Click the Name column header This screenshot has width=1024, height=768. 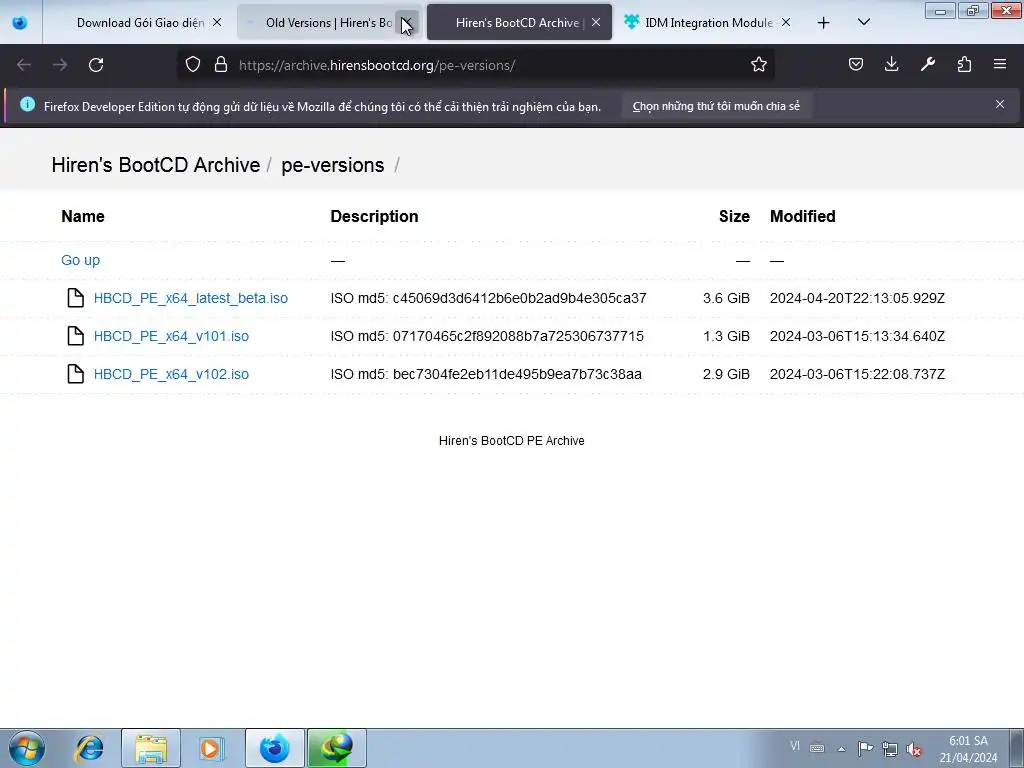[x=83, y=216]
